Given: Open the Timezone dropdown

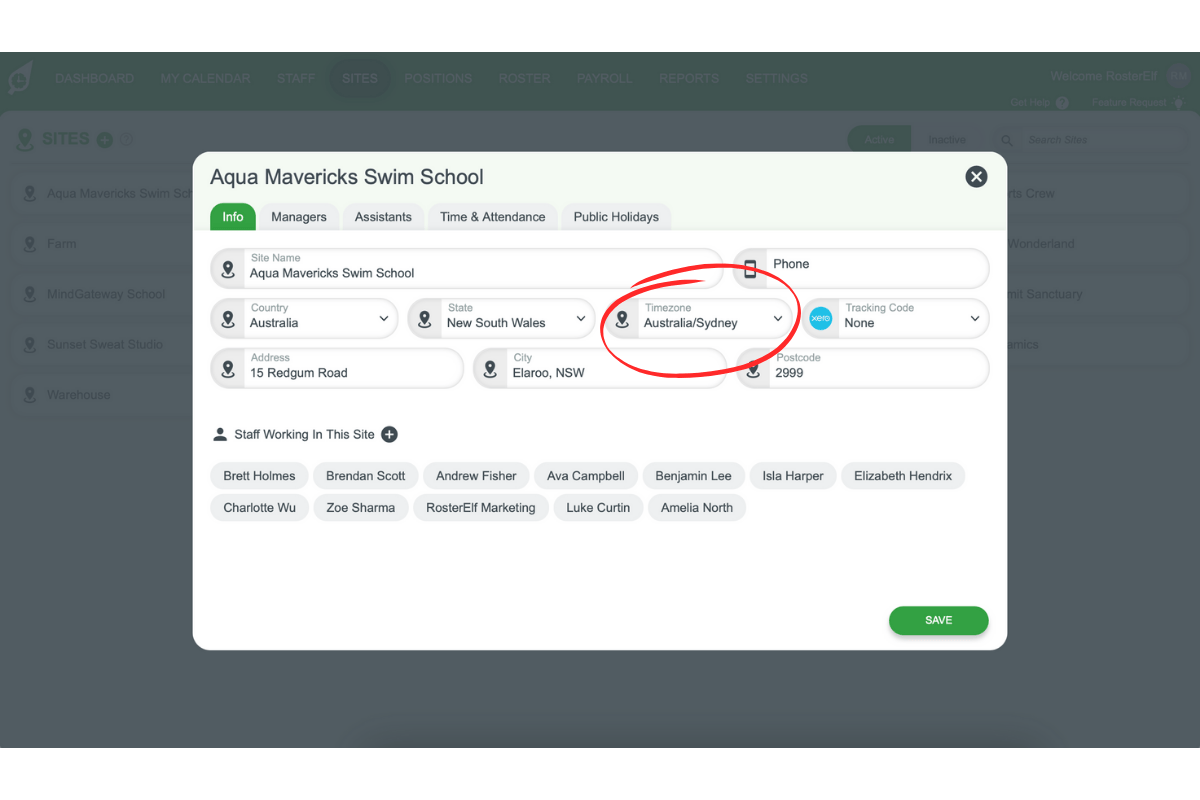Looking at the screenshot, I should [777, 318].
